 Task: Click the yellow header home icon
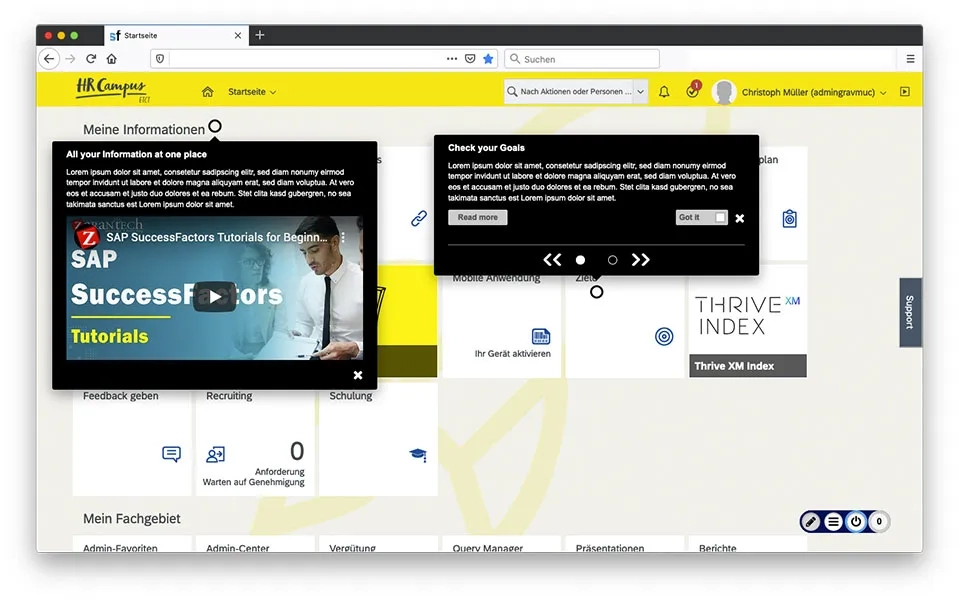[207, 92]
